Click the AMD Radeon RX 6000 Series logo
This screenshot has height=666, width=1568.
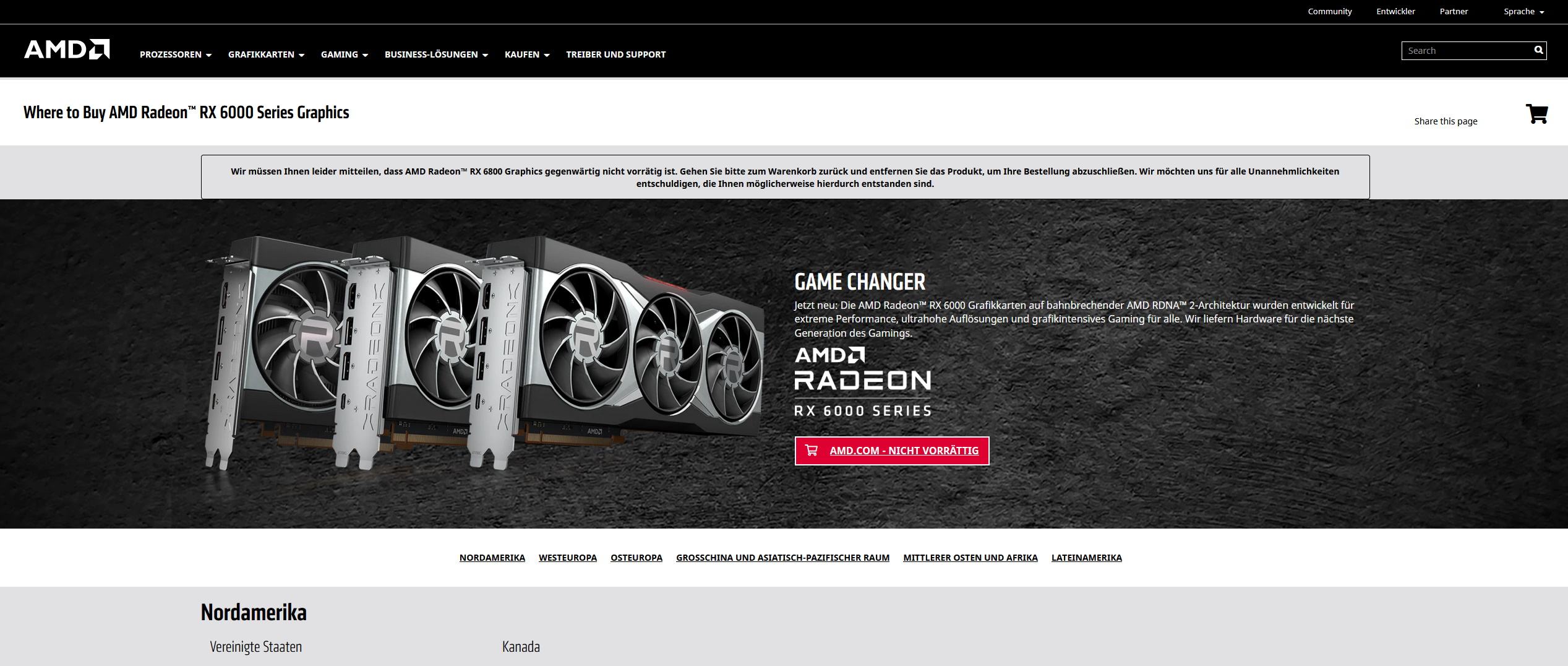862,381
